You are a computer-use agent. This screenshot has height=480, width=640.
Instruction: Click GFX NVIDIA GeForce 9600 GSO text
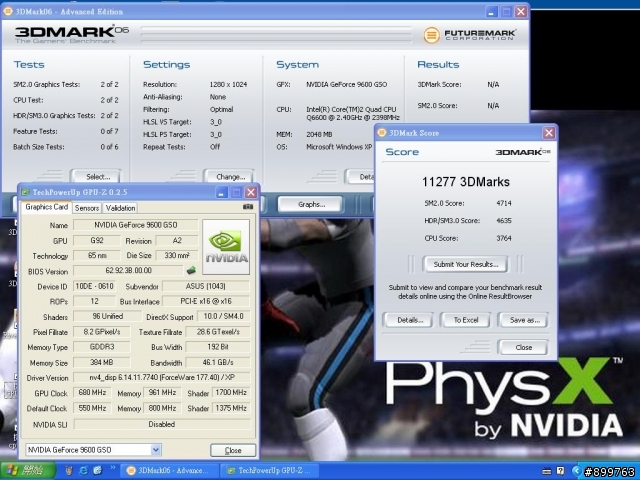pyautogui.click(x=347, y=84)
